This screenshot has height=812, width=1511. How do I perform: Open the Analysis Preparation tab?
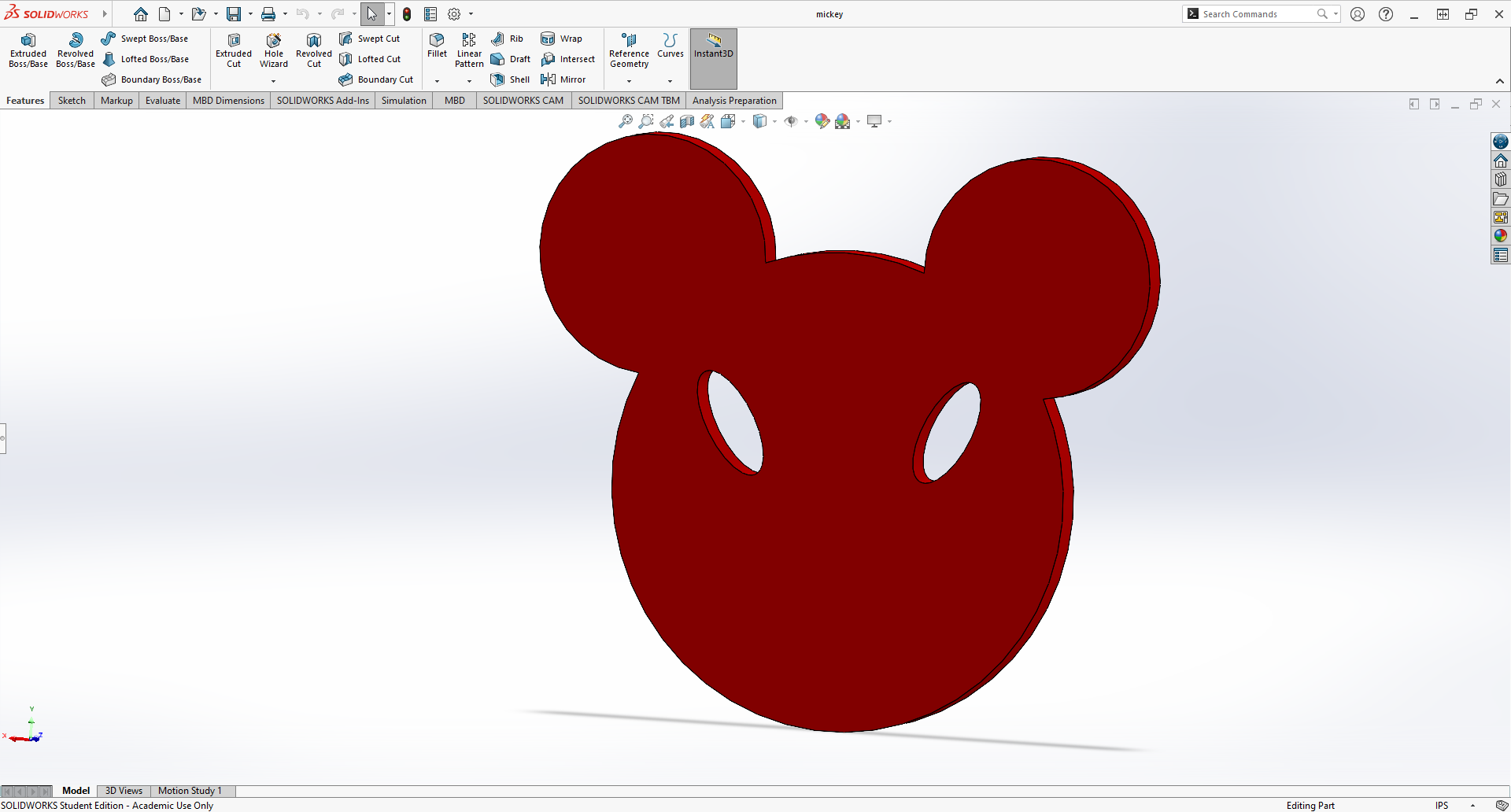point(734,100)
